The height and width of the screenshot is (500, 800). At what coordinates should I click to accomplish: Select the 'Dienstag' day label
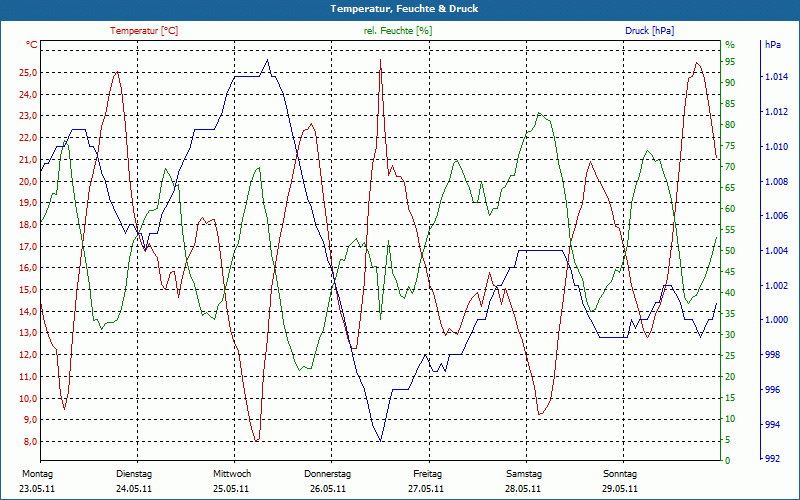[x=134, y=474]
